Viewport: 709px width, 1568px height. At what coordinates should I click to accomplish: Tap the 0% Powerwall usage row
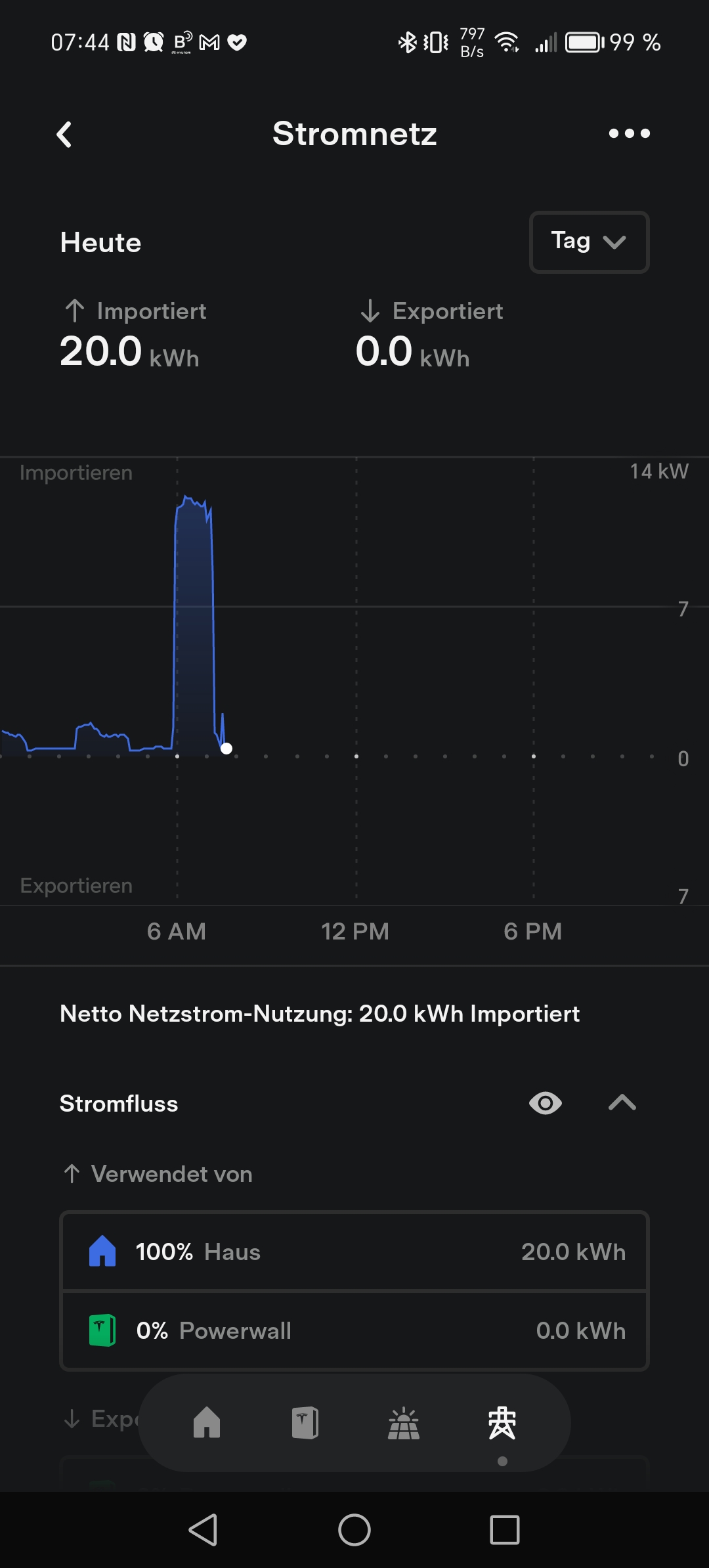(x=354, y=1330)
